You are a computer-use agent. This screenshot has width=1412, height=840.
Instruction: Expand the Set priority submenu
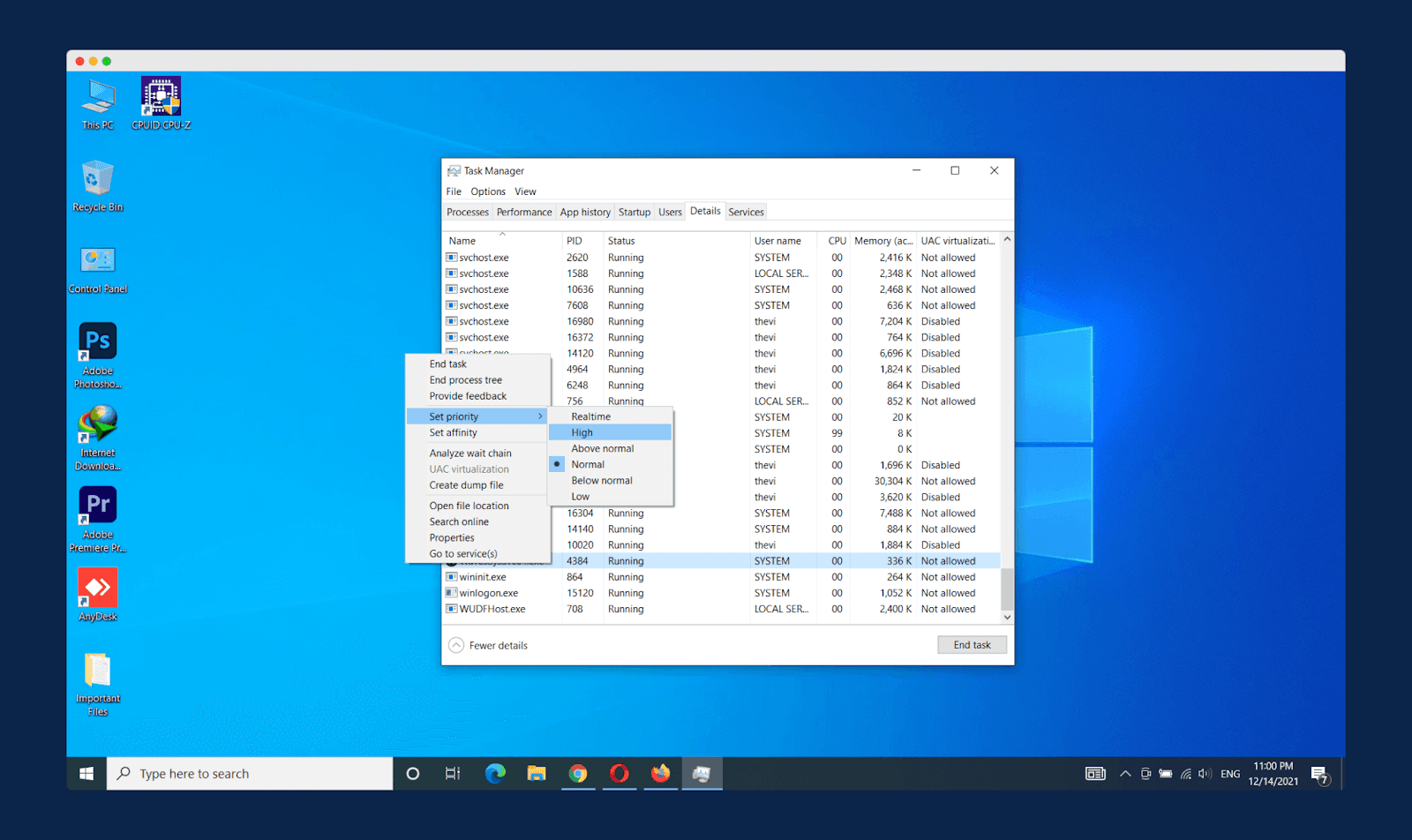[453, 416]
